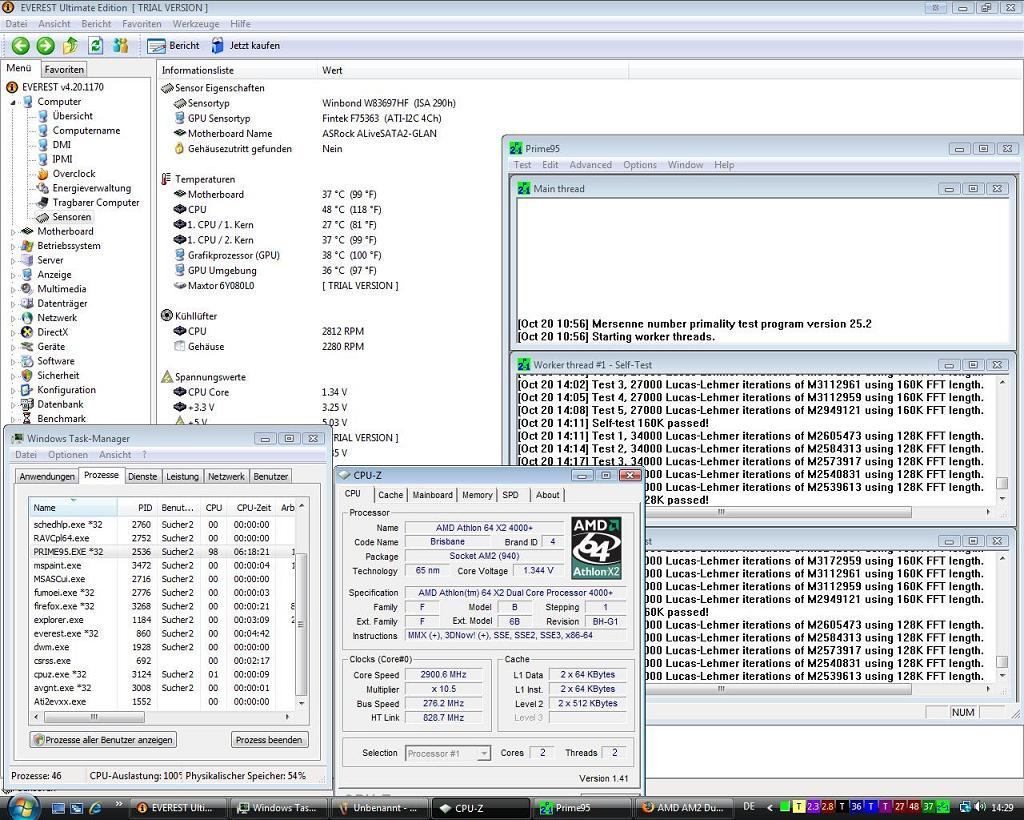Click the AMD Athlon X2 logo in CPU-Z
This screenshot has height=820, width=1024.
(x=596, y=548)
